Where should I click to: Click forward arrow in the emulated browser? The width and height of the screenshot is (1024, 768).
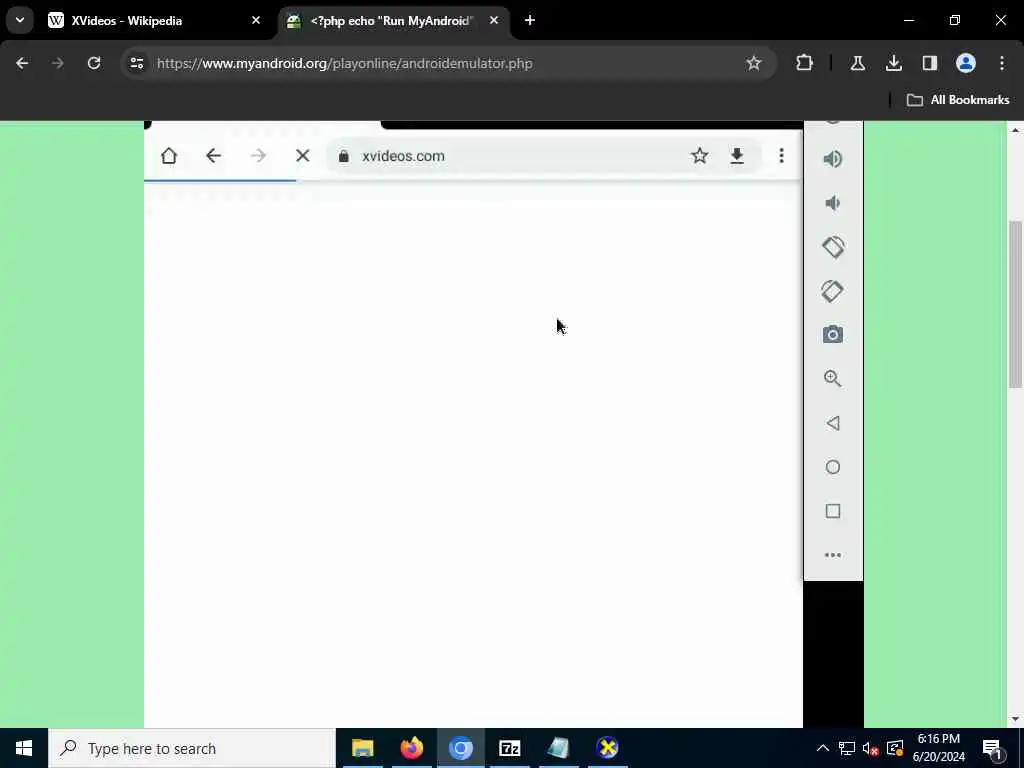pyautogui.click(x=258, y=155)
